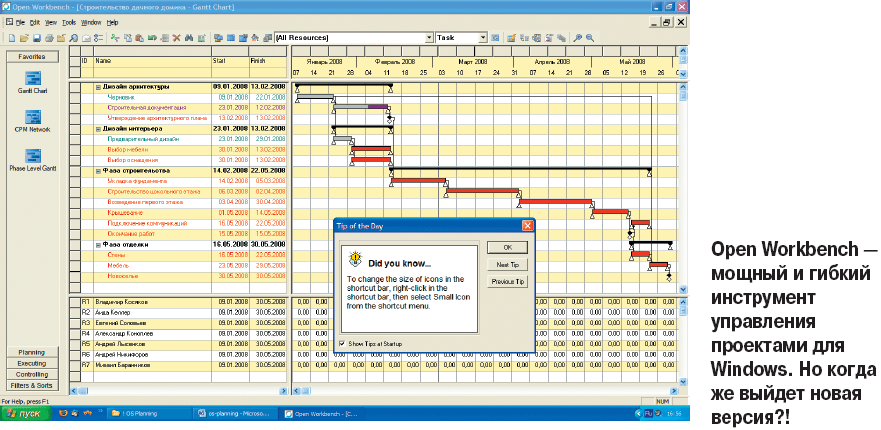Viewport: 881px width, 430px height.
Task: Collapse the Дизайн интерьера phase
Action: tap(98, 129)
